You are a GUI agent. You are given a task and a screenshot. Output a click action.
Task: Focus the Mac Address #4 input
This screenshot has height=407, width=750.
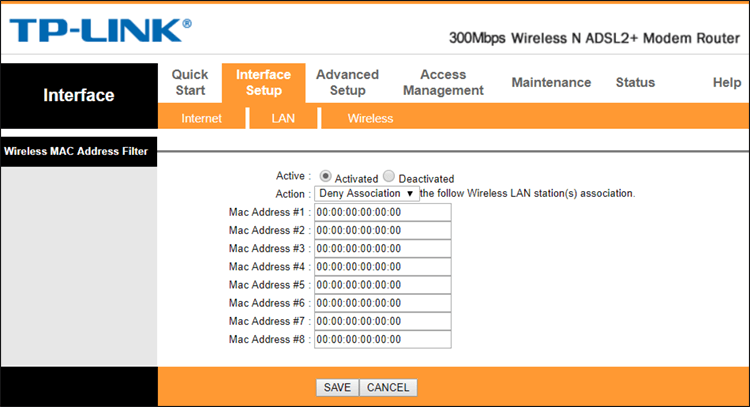tap(382, 267)
